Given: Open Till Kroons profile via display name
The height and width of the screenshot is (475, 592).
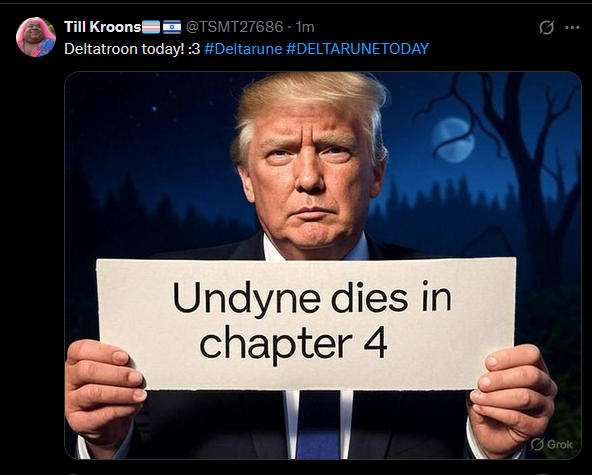Looking at the screenshot, I should click(x=102, y=27).
